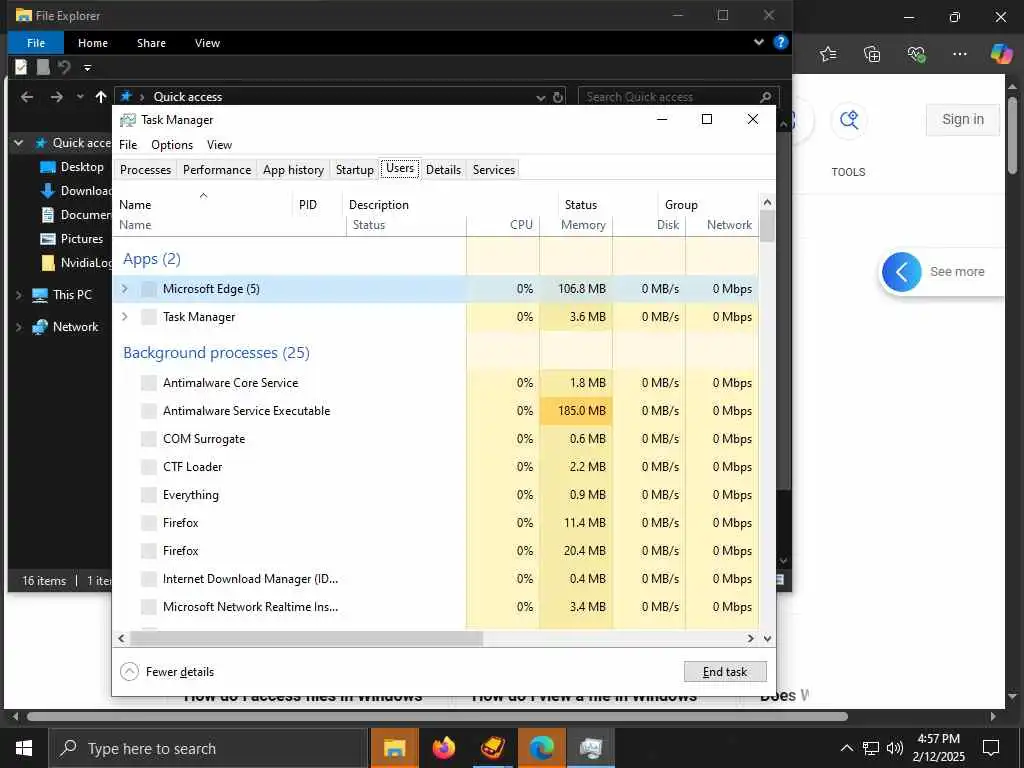Open the Windows Start menu
The height and width of the screenshot is (768, 1024).
(24, 748)
